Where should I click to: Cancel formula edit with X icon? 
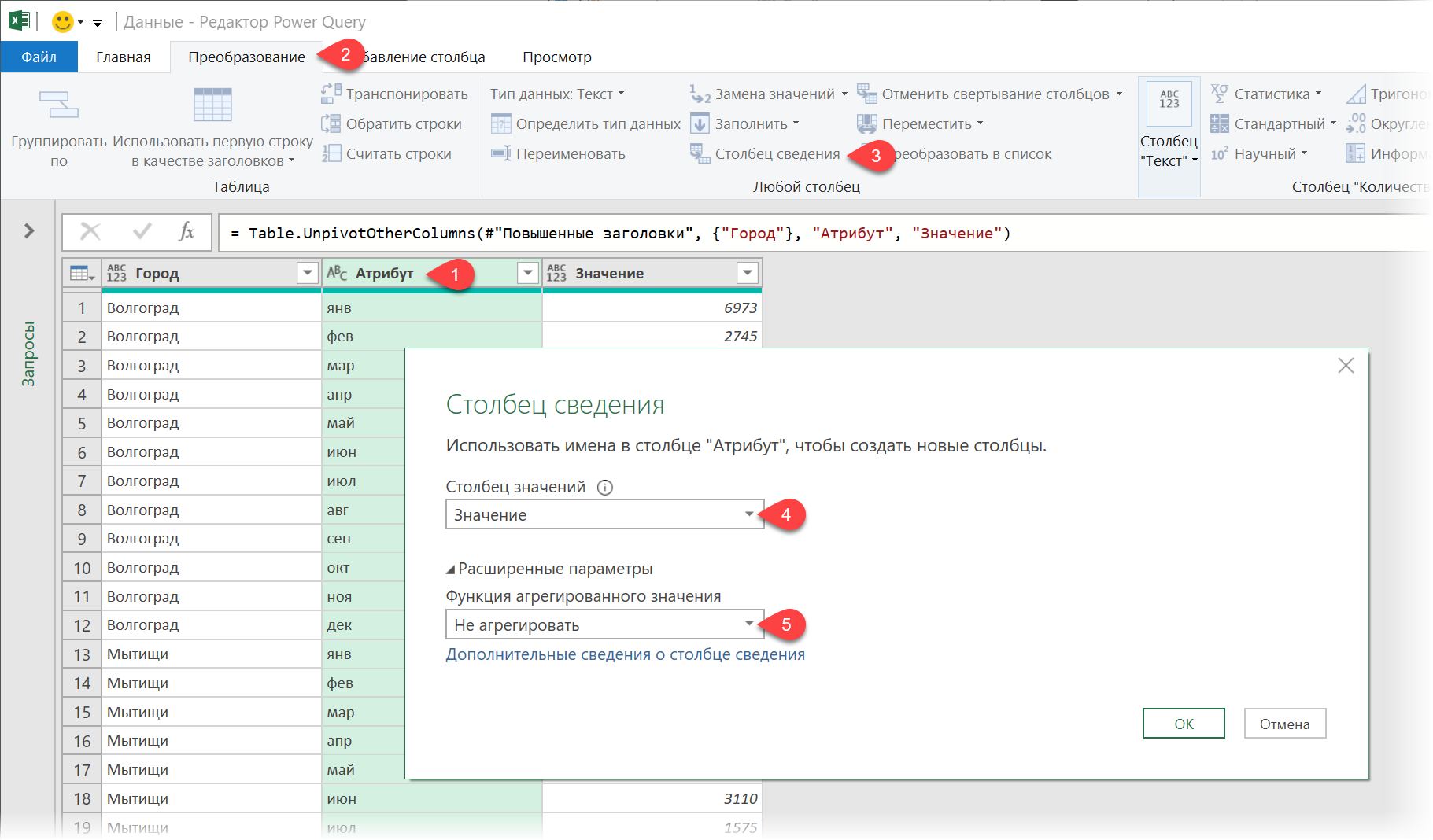pyautogui.click(x=90, y=232)
